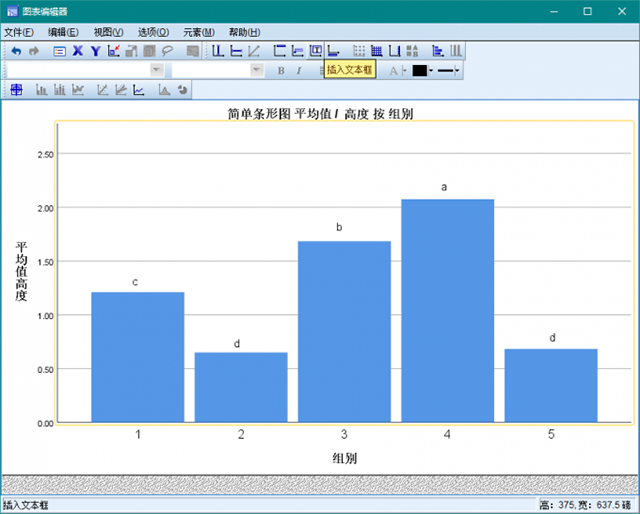Click the greyed rescale chart icon
Viewport: 640px width, 514px height.
tap(131, 51)
